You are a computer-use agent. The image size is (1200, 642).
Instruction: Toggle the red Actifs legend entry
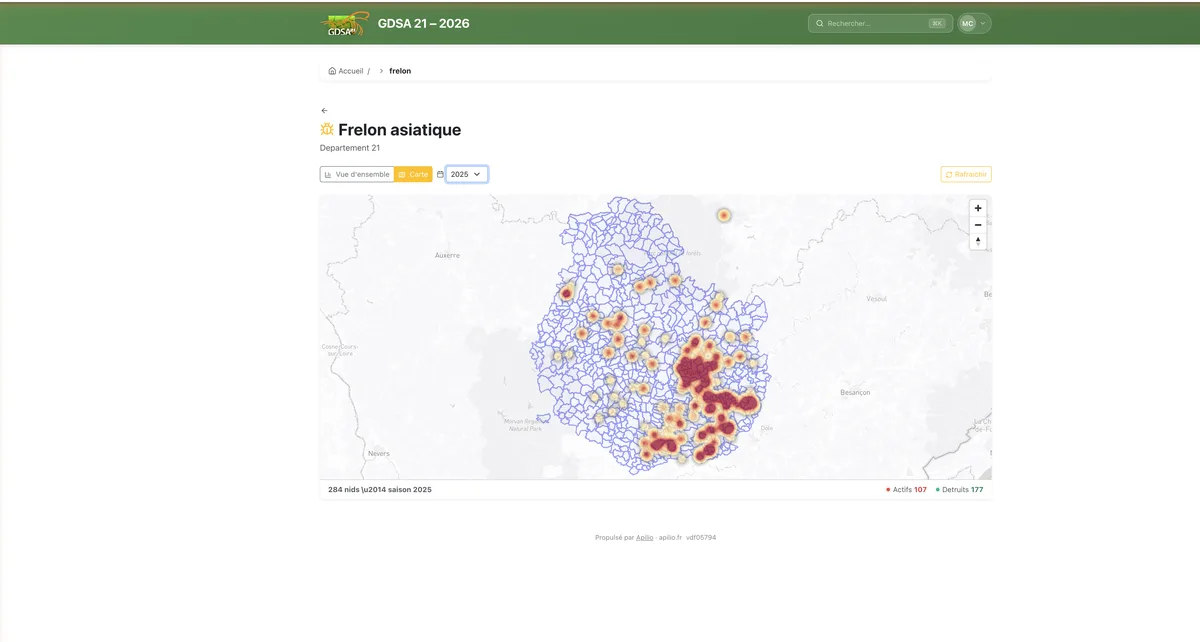tap(906, 489)
